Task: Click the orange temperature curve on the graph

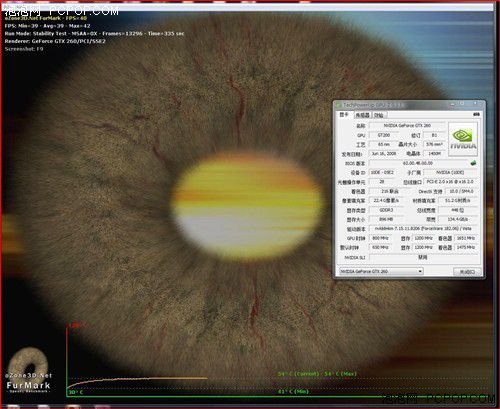Action: click(137, 380)
